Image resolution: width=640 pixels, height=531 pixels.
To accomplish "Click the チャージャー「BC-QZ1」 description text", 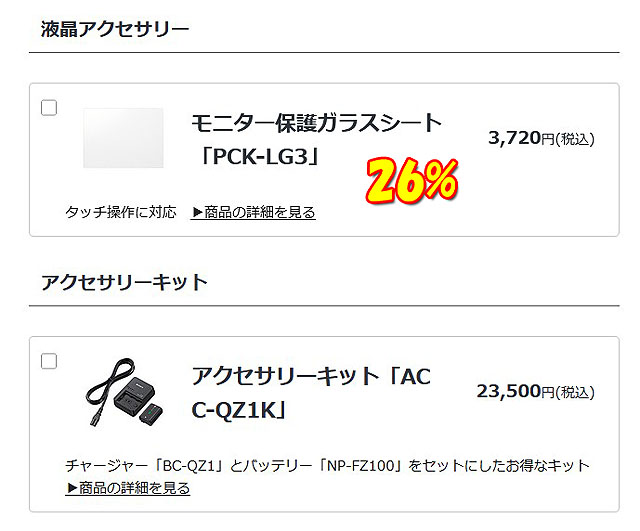I will point(327,465).
